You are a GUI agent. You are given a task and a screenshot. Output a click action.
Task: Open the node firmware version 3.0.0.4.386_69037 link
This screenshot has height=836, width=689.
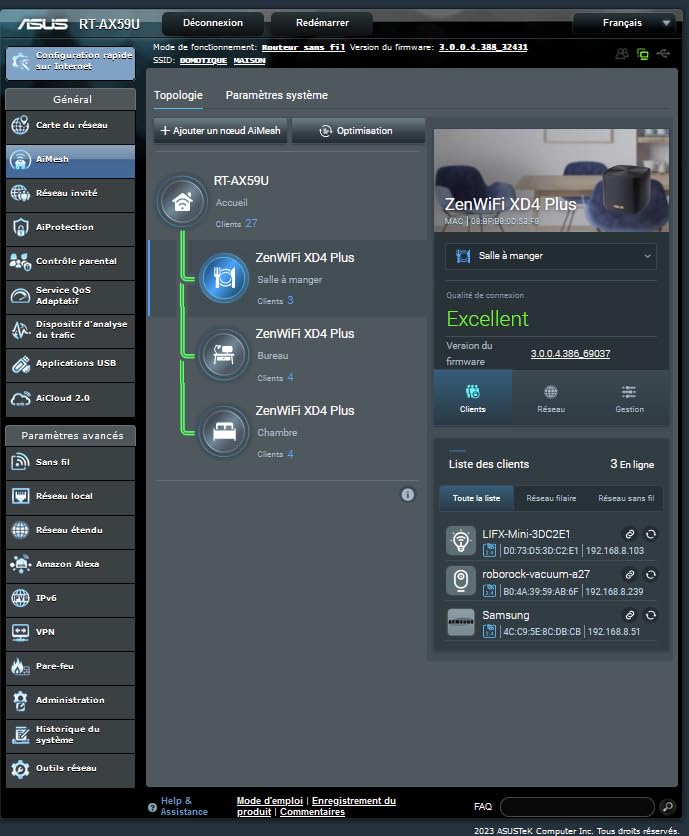click(570, 353)
